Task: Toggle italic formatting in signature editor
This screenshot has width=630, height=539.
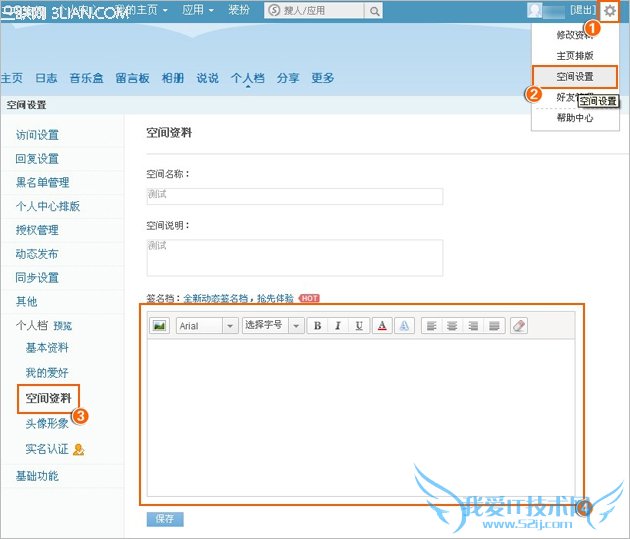Action: click(338, 325)
